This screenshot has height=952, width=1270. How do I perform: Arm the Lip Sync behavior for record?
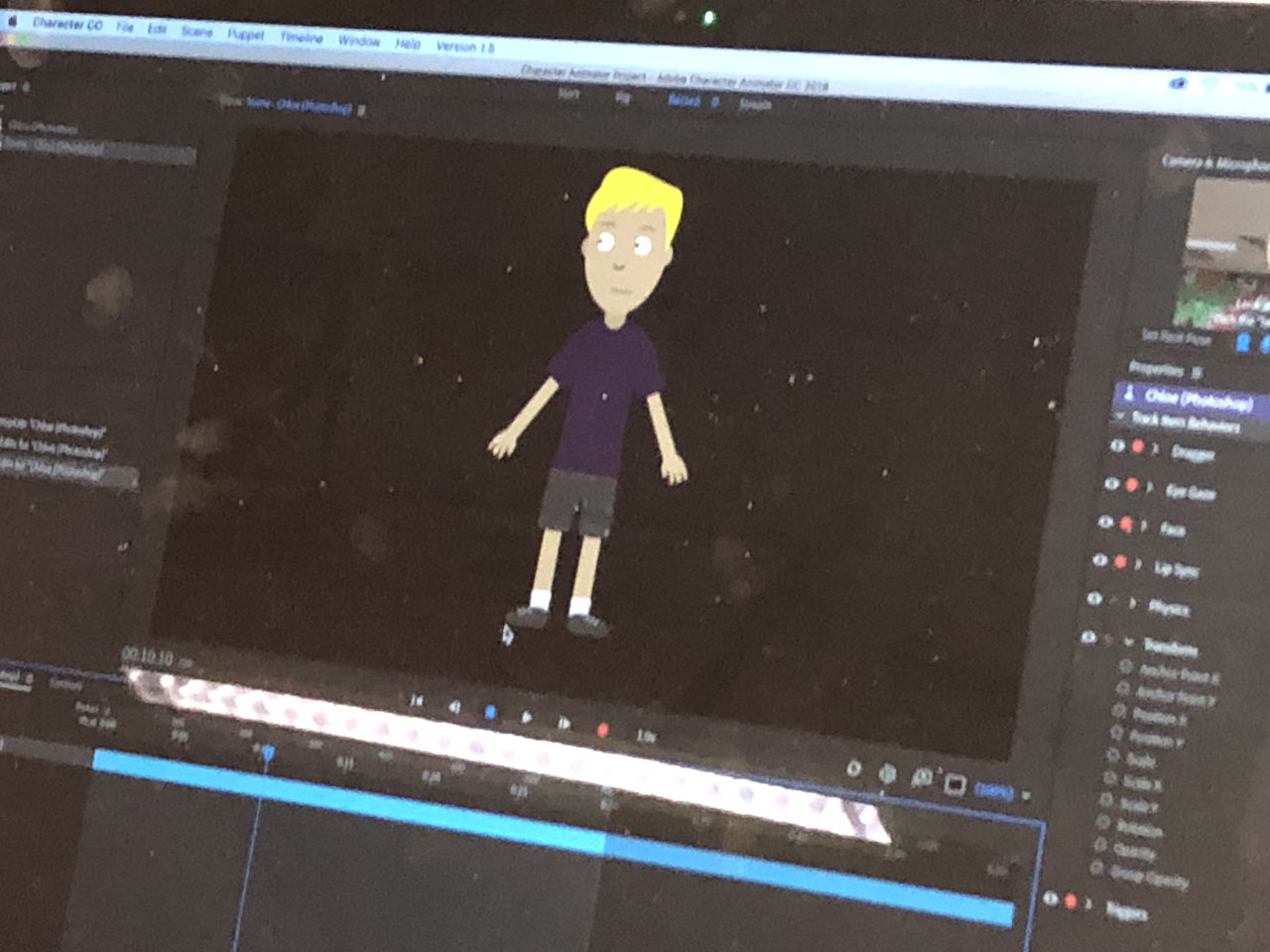(x=1121, y=562)
